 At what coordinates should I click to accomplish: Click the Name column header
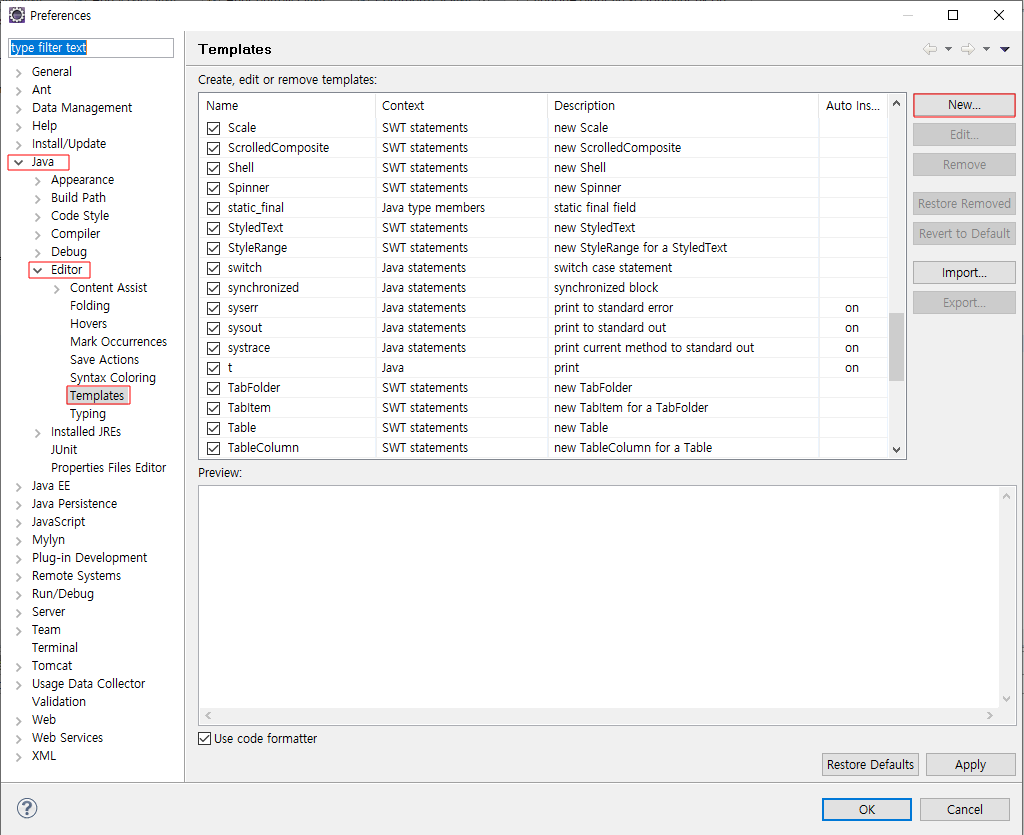pyautogui.click(x=287, y=106)
